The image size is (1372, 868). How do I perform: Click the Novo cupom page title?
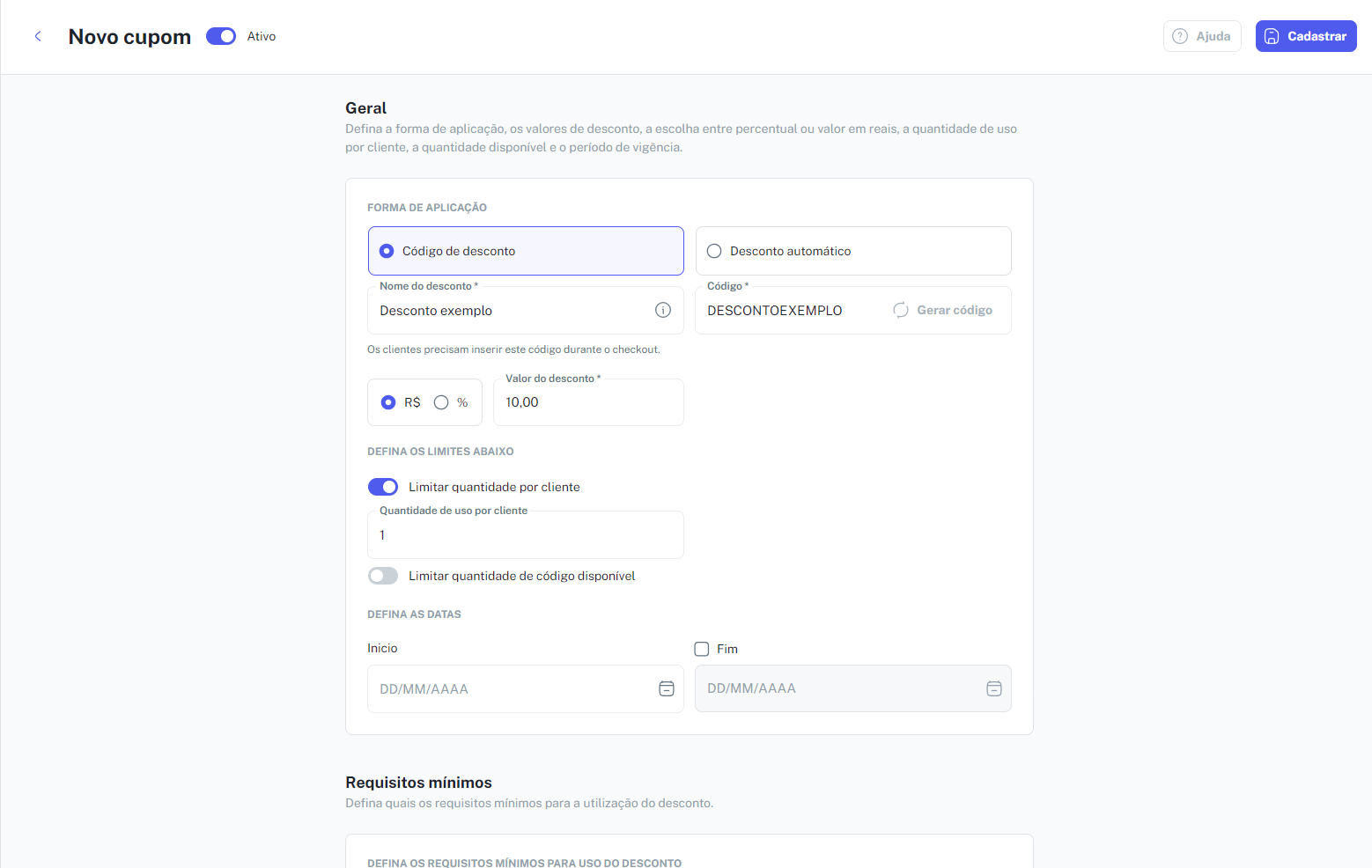pyautogui.click(x=129, y=36)
